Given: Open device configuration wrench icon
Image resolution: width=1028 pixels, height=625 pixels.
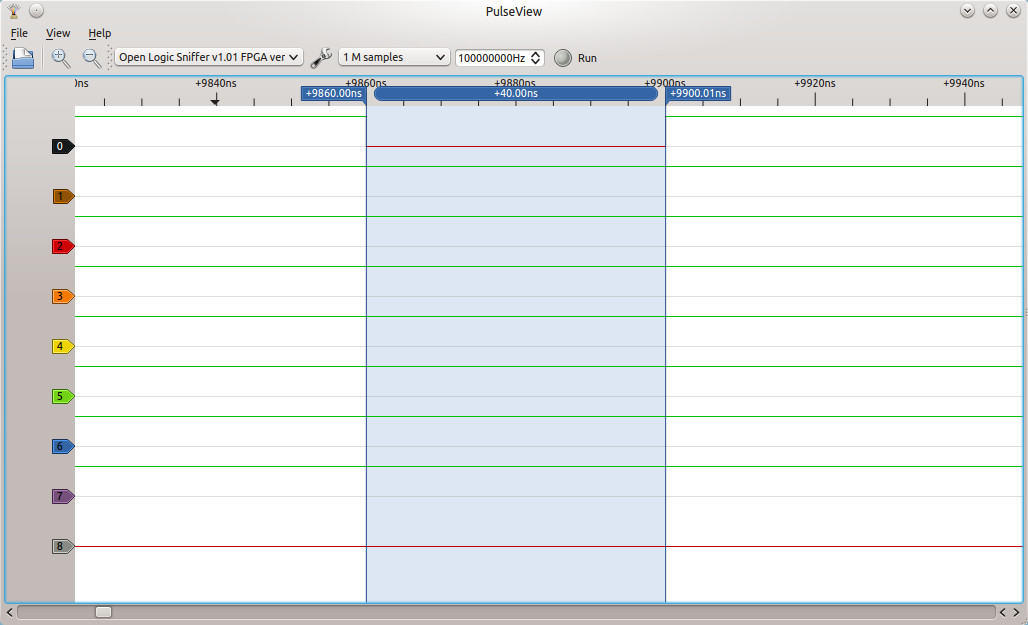Looking at the screenshot, I should click(321, 58).
